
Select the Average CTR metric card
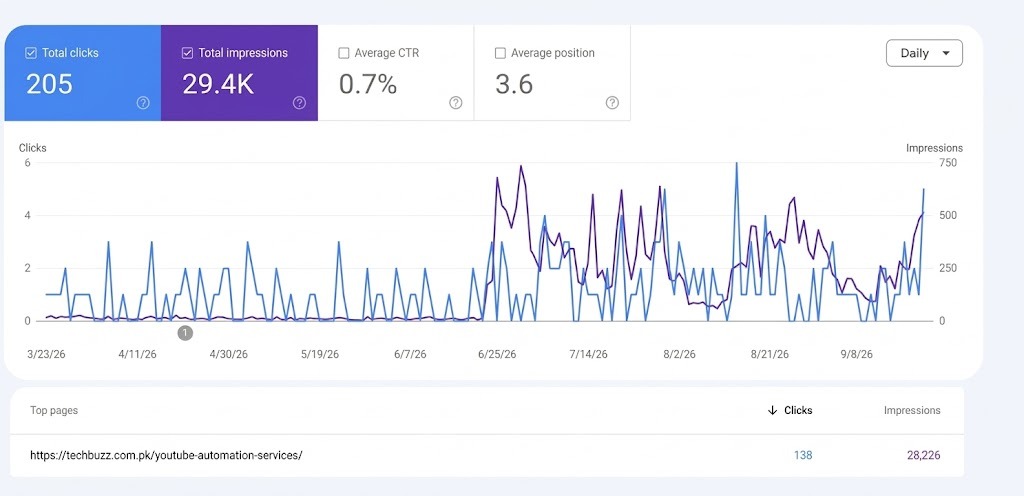396,73
